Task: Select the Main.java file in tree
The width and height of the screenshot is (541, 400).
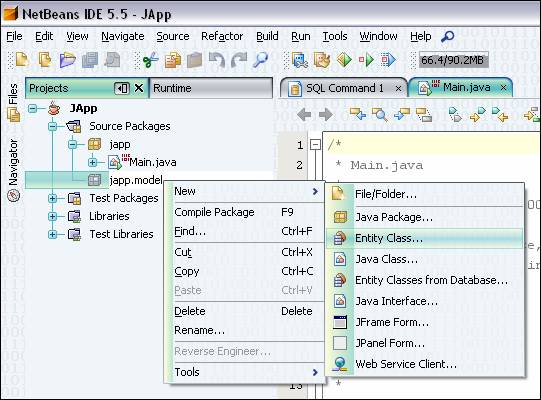Action: click(x=153, y=162)
